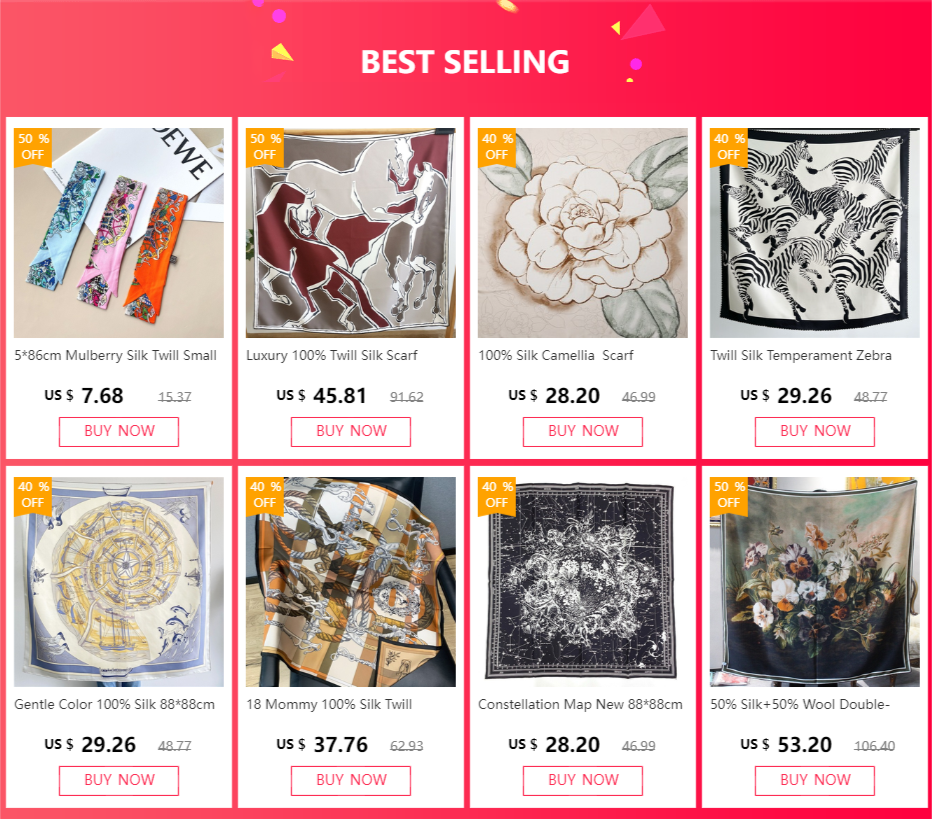The image size is (932, 819).
Task: Click BUY NOW under Gentle Color Silk scarf
Action: pyautogui.click(x=119, y=780)
